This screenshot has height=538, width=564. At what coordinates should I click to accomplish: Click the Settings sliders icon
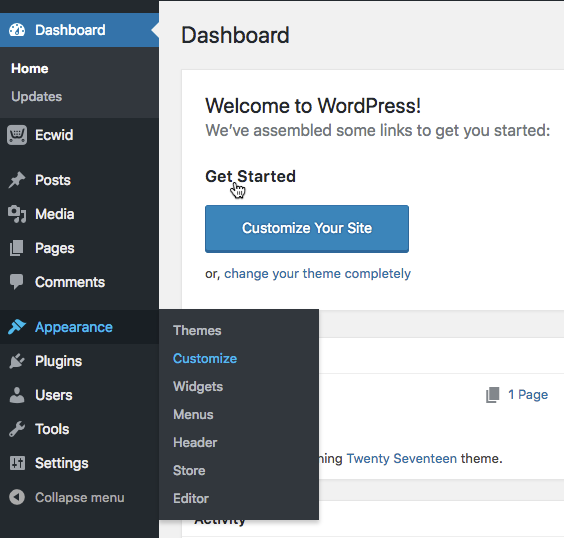(17, 463)
